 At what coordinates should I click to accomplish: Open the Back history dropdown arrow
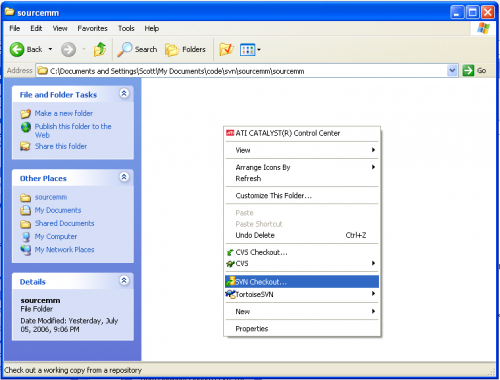(x=50, y=49)
